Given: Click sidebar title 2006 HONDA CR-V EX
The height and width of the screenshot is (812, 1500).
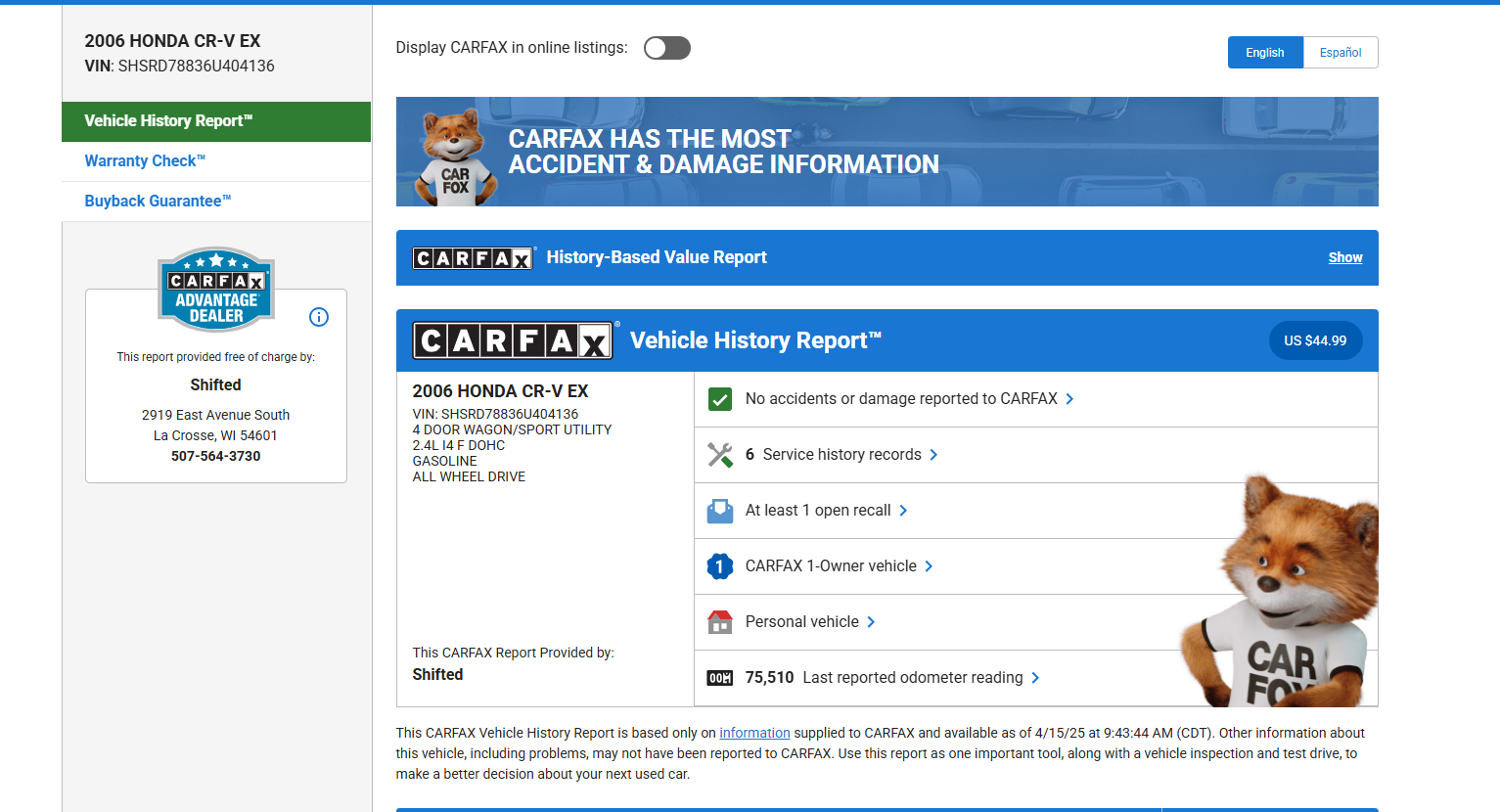Looking at the screenshot, I should coord(172,41).
